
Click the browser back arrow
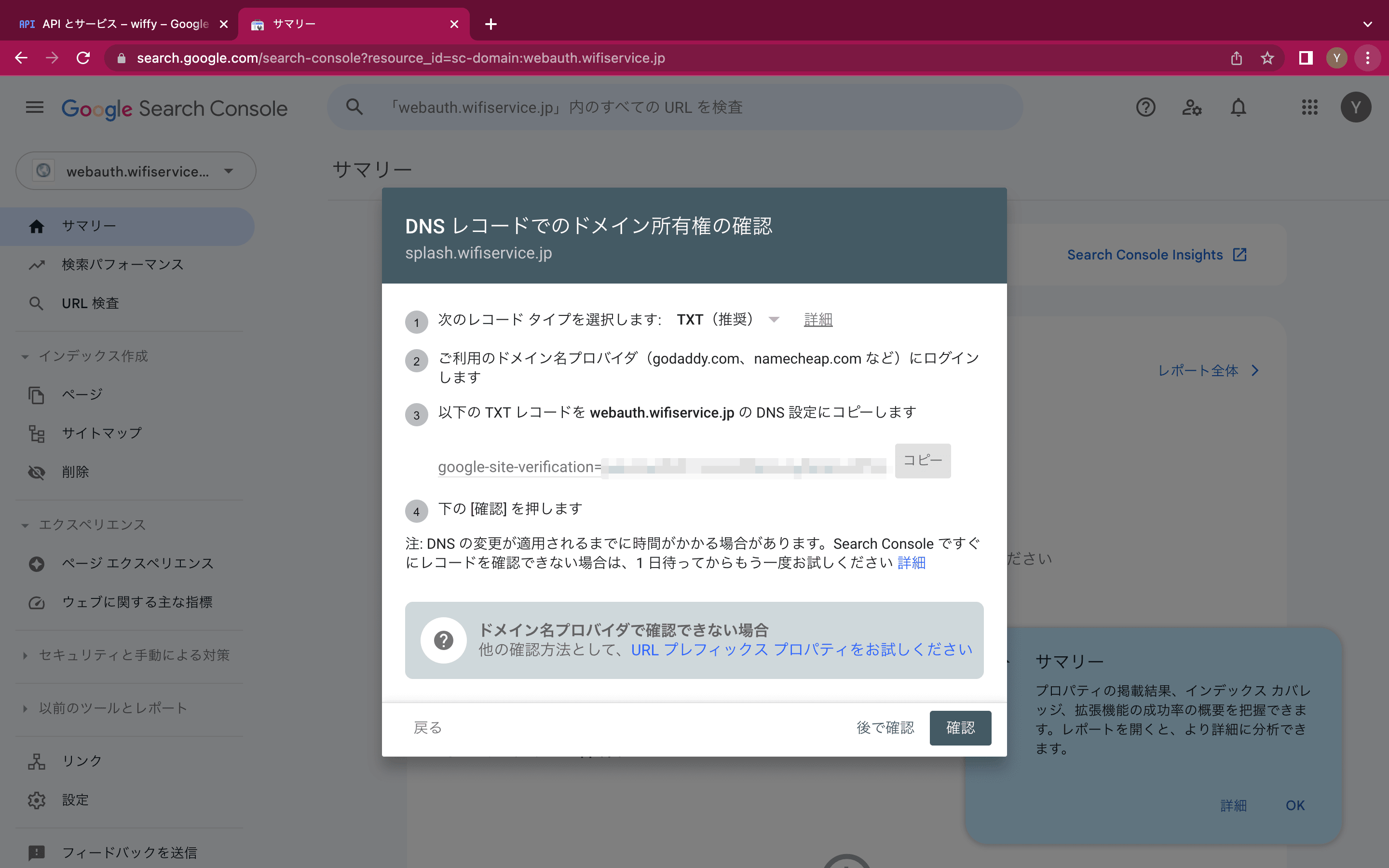point(21,58)
